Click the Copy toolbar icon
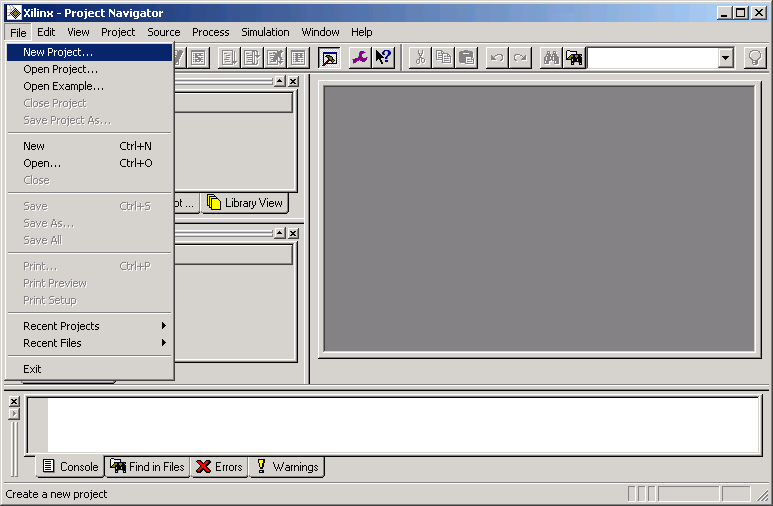This screenshot has width=773, height=506. click(443, 58)
